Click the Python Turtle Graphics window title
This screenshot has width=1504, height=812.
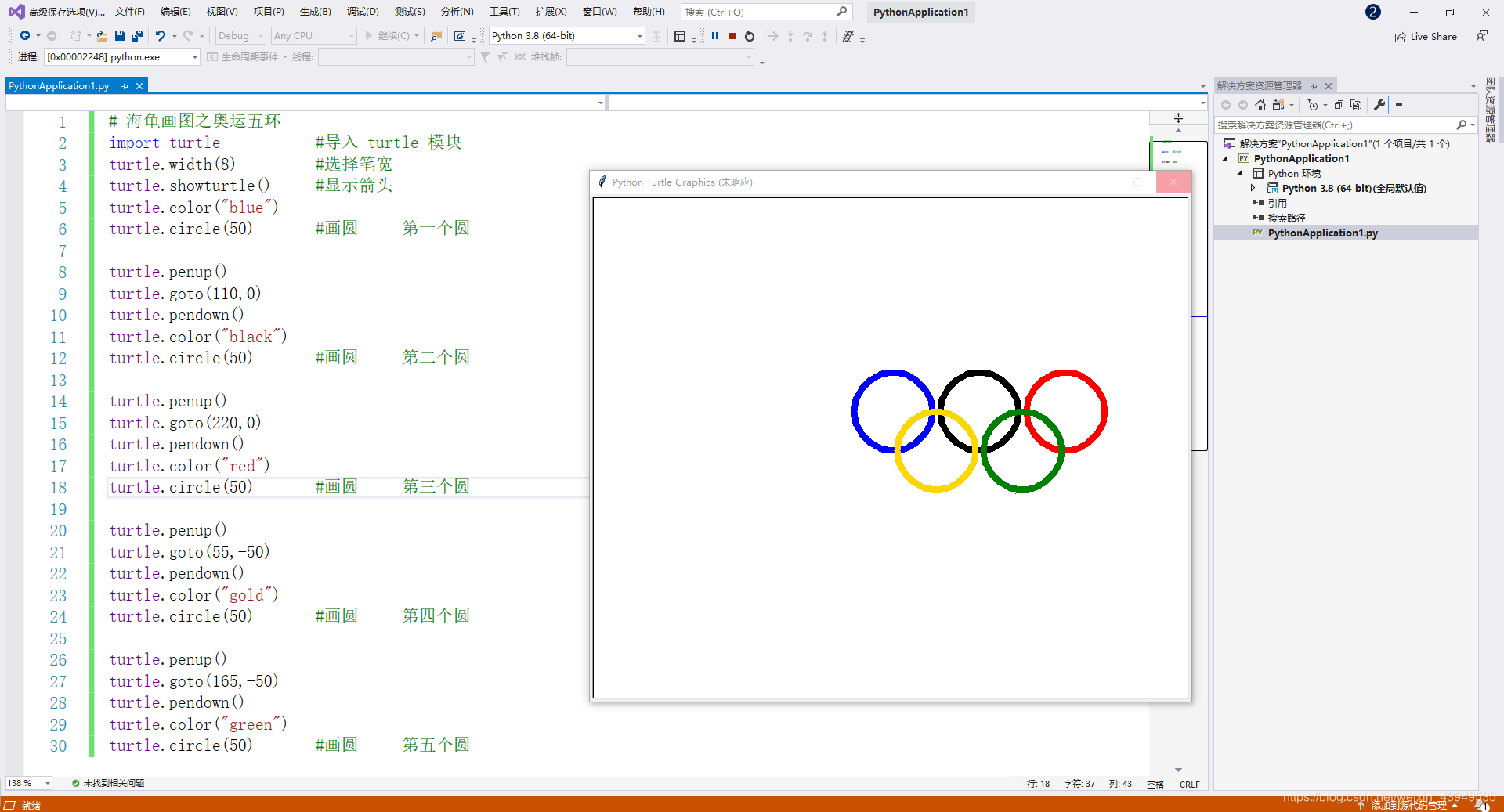[682, 182]
